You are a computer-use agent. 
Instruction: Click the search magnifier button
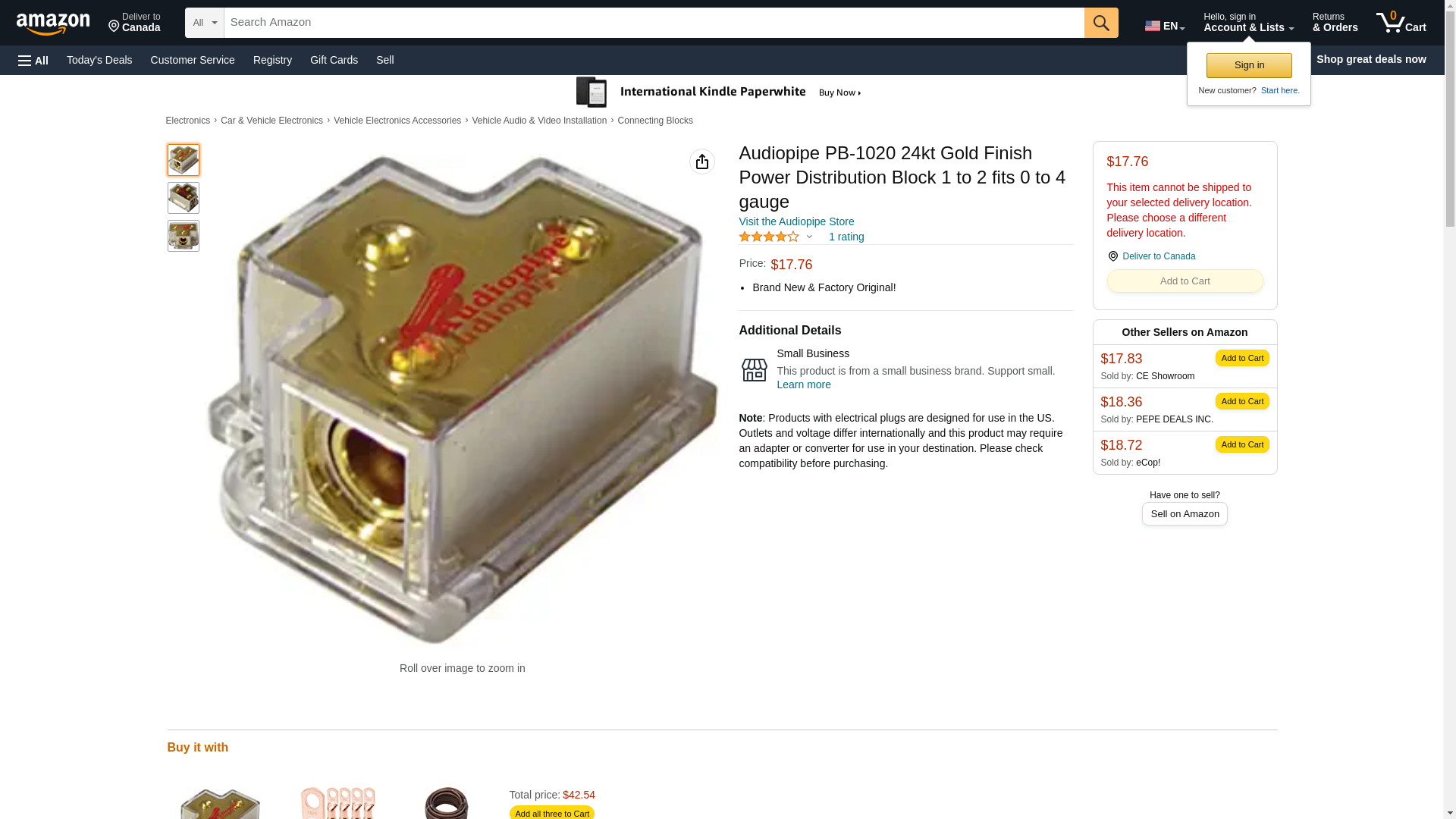coord(1101,23)
